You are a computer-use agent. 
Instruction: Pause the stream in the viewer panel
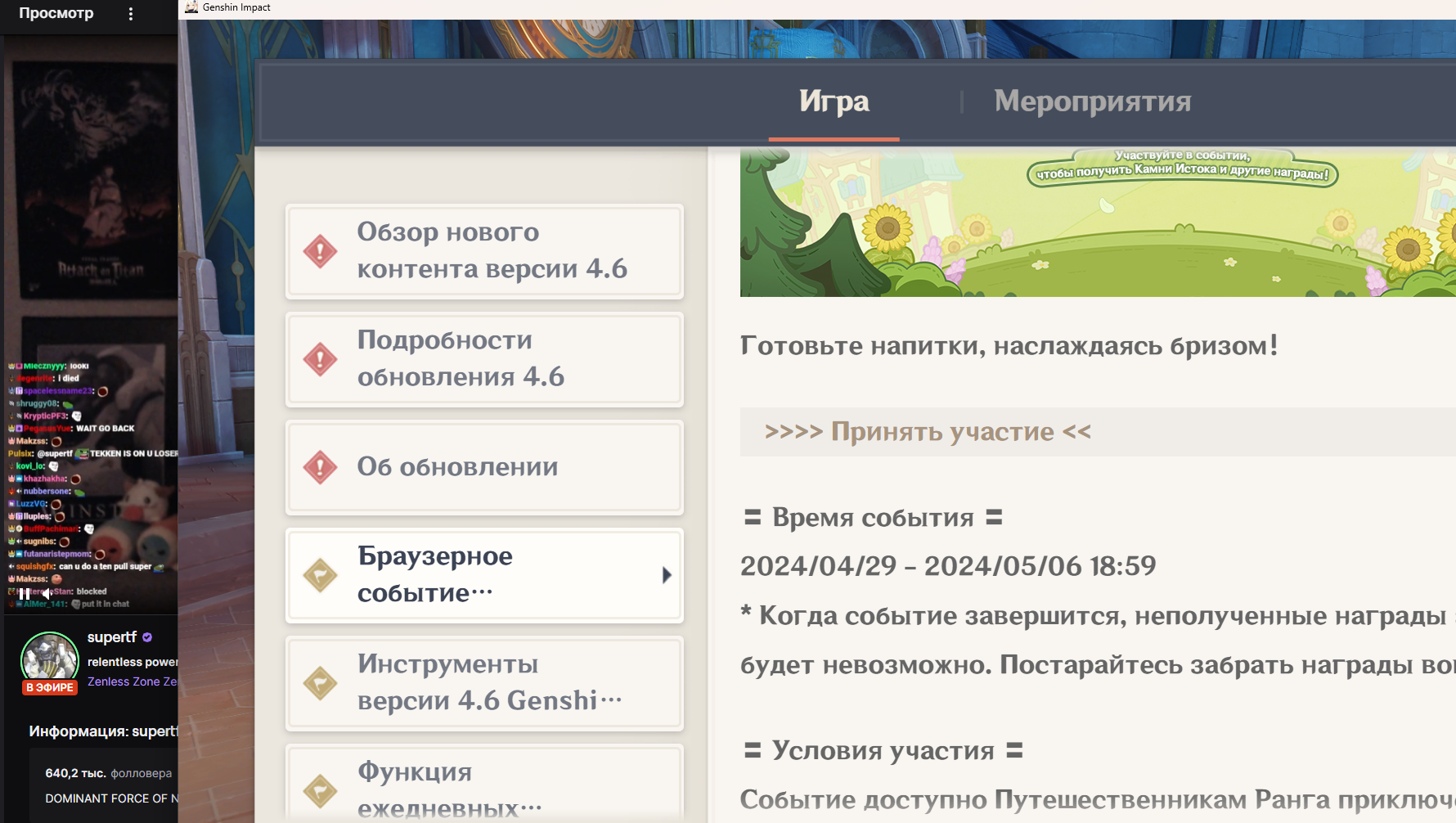coord(25,593)
